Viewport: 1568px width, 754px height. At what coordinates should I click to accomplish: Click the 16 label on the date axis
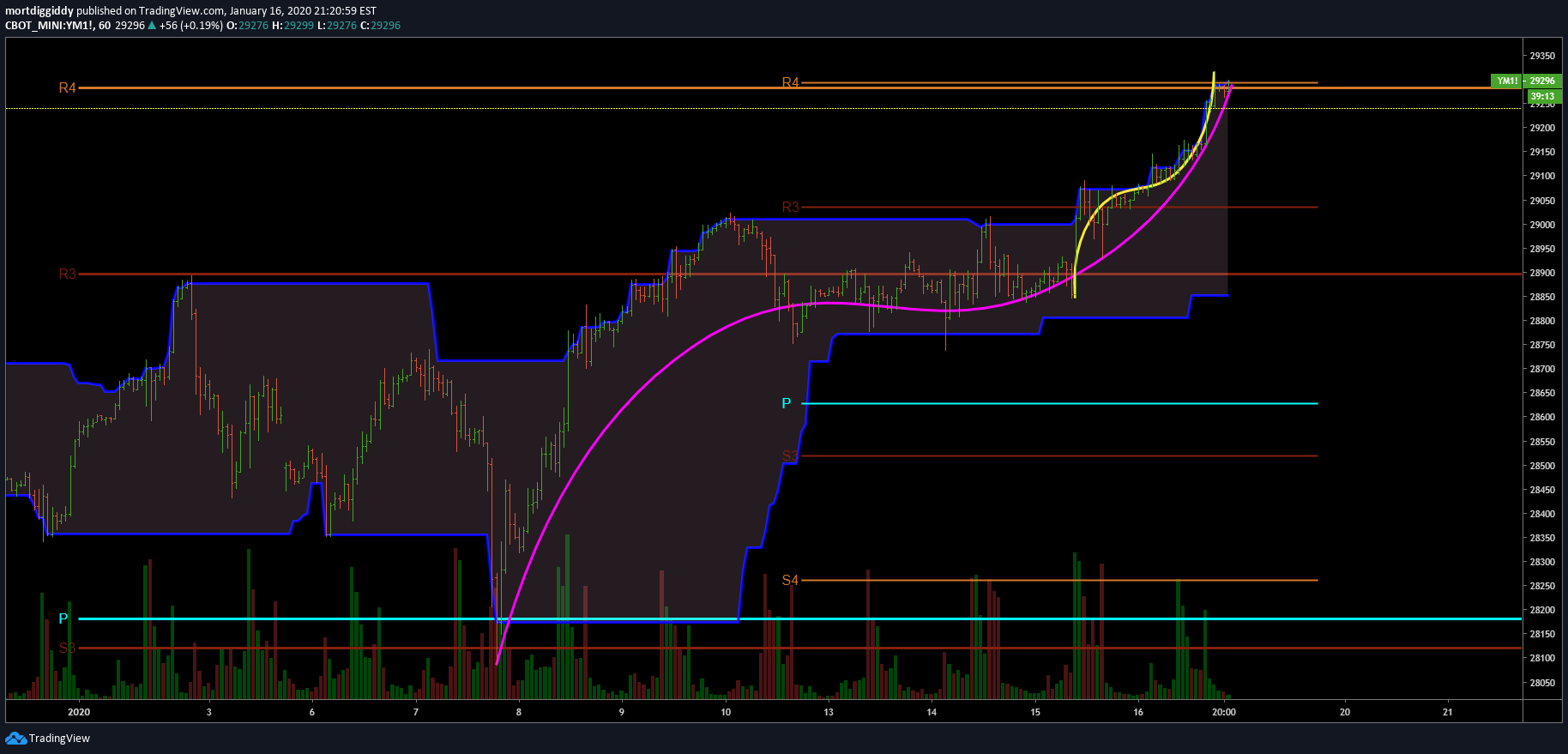point(1138,712)
